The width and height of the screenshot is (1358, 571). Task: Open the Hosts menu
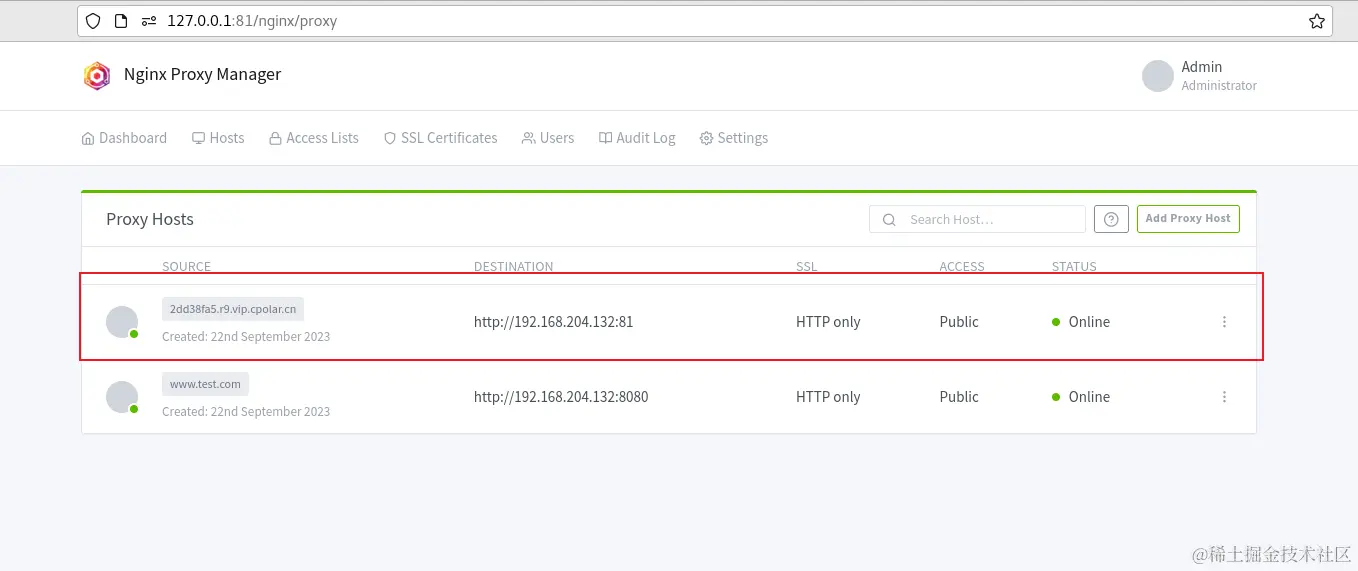tap(218, 138)
